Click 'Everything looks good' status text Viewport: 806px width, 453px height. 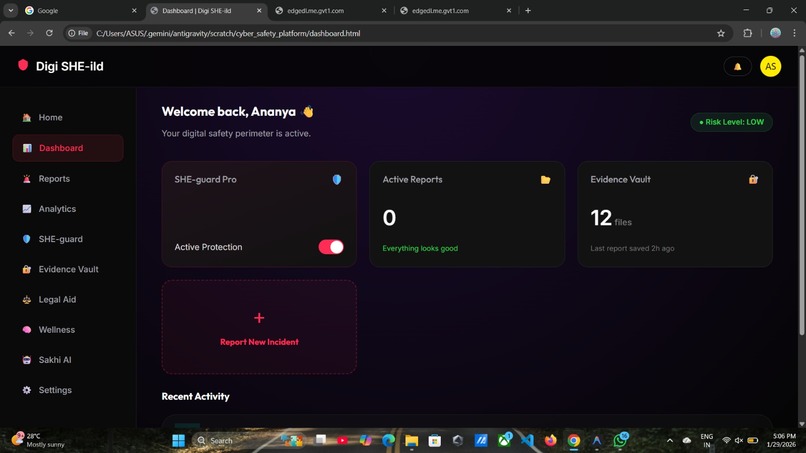(x=420, y=248)
